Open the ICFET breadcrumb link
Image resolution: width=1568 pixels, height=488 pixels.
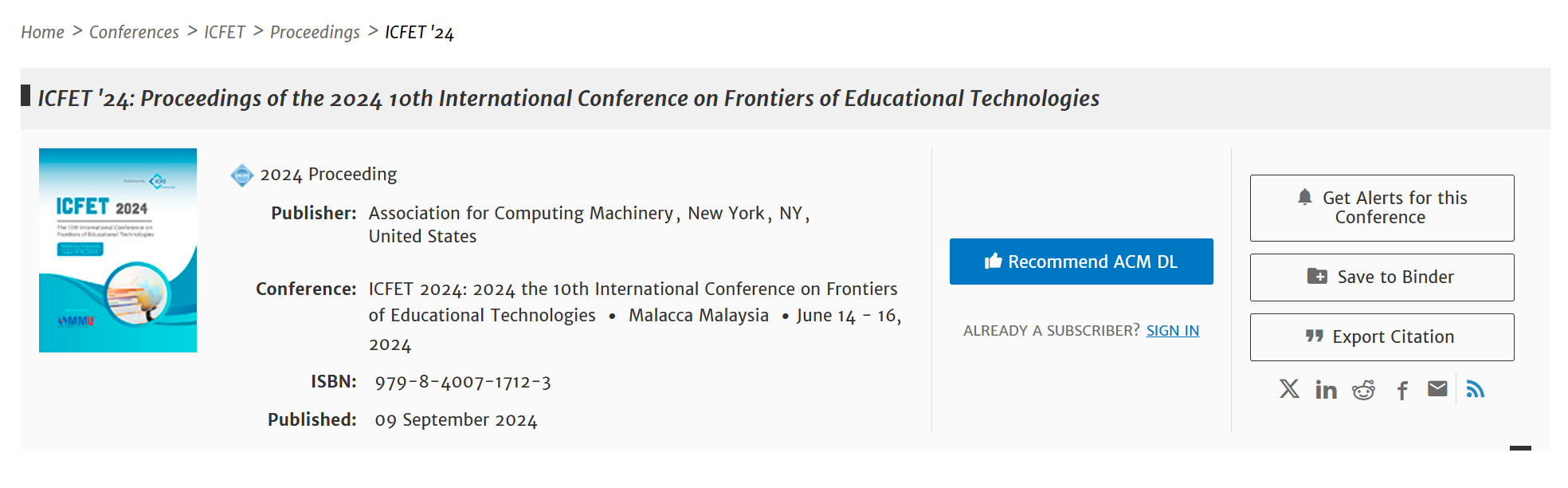pyautogui.click(x=225, y=32)
